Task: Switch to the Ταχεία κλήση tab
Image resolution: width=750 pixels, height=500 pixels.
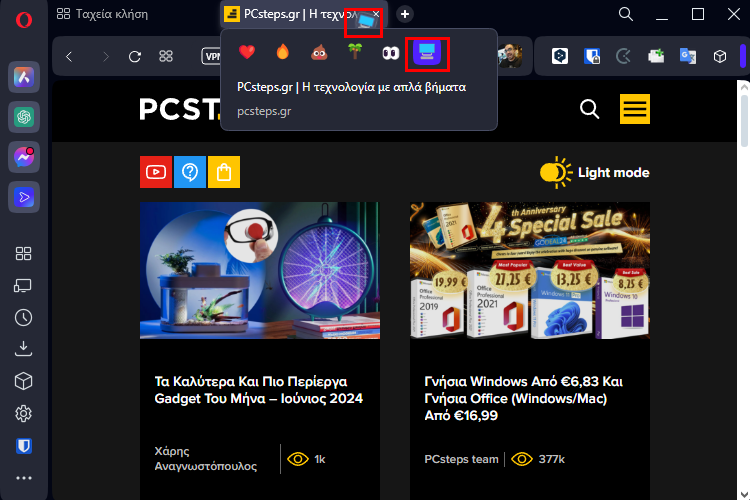Action: tap(102, 14)
